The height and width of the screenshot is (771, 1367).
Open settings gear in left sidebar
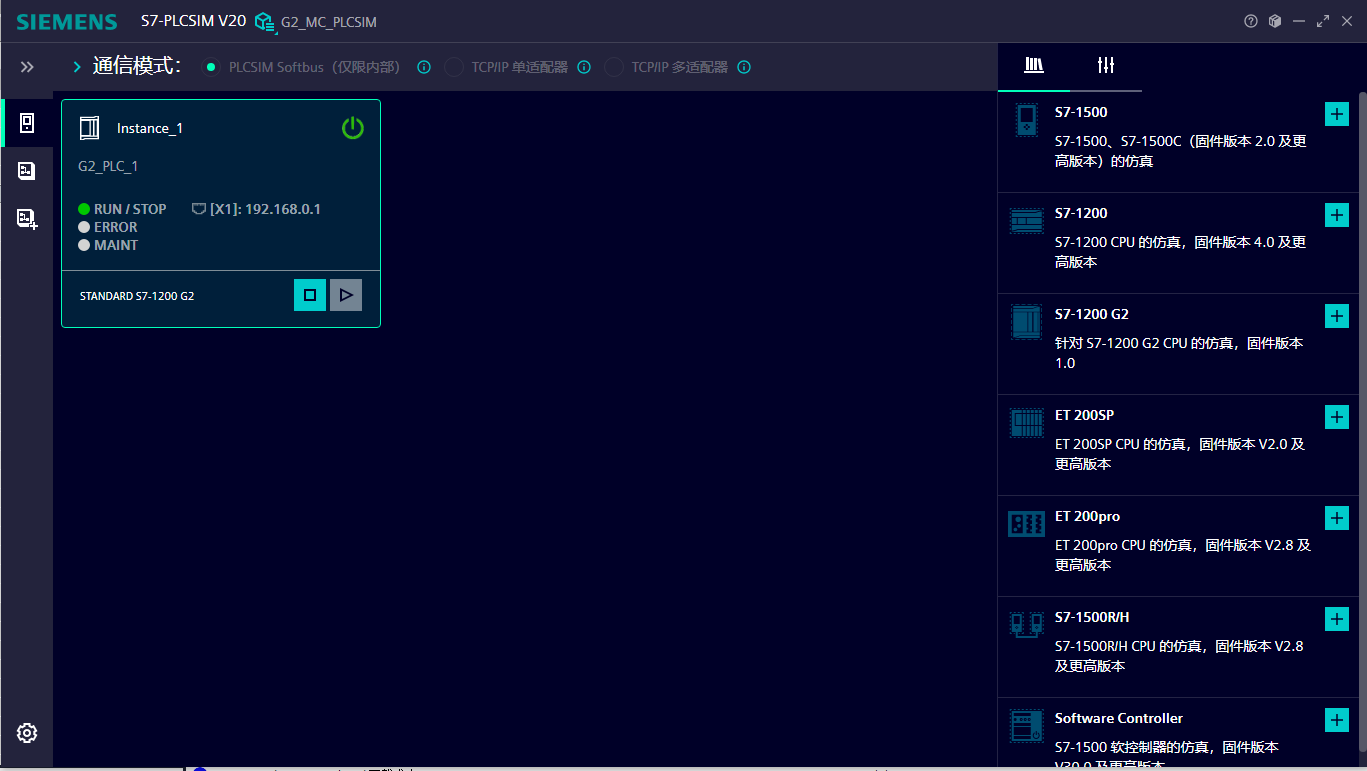(x=27, y=733)
